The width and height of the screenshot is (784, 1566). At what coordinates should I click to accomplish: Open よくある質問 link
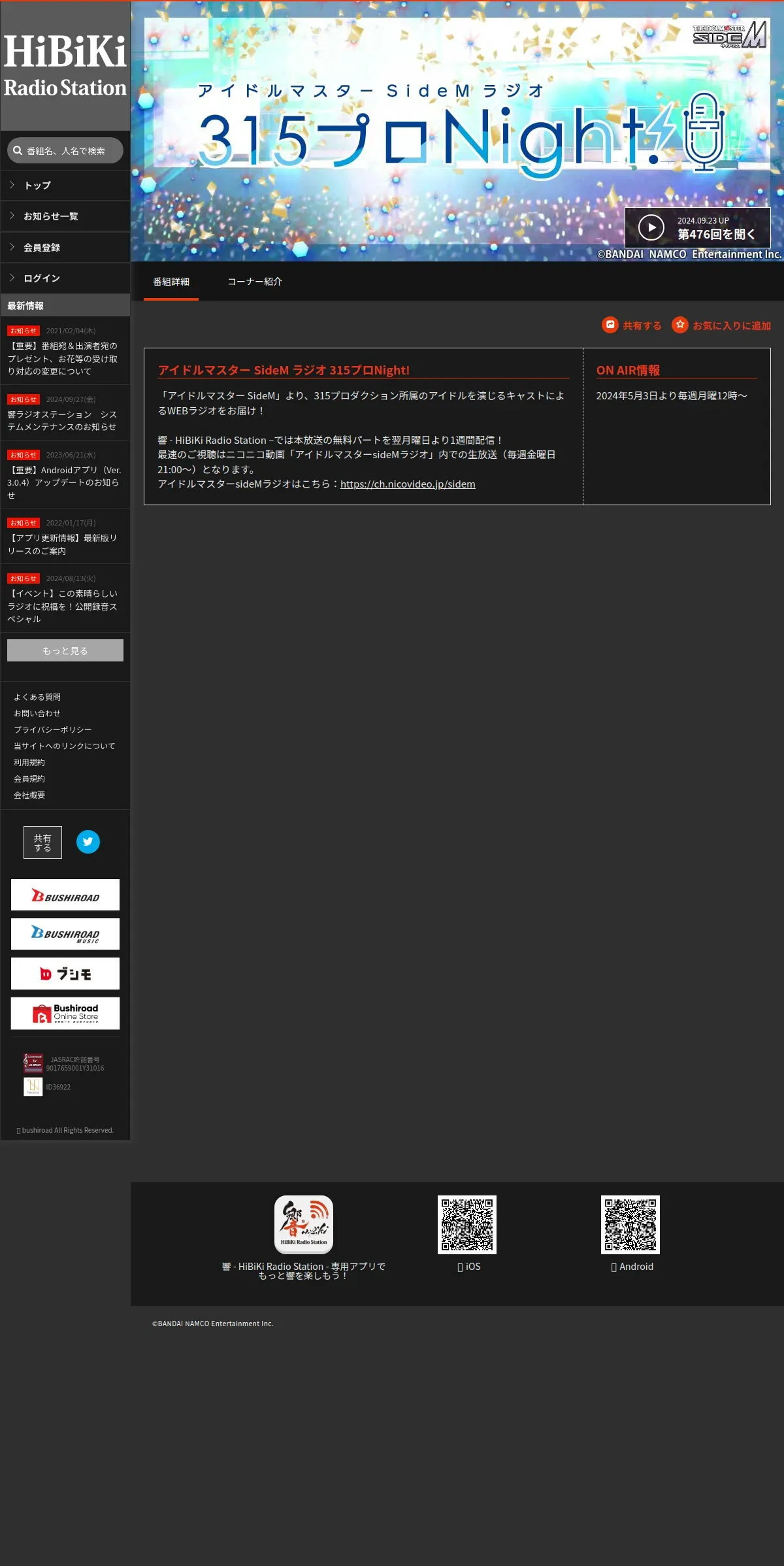click(37, 697)
